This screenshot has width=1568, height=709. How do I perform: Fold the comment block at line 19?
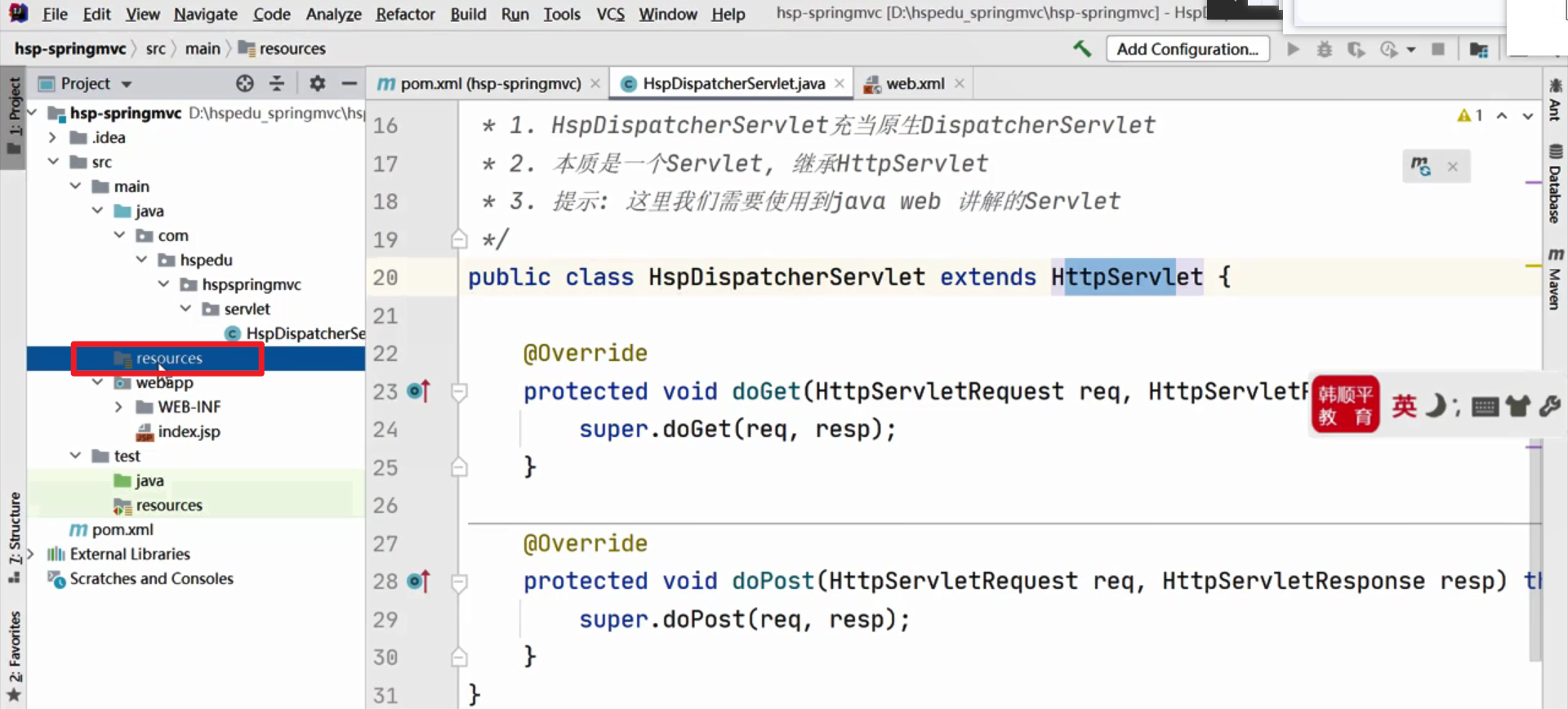pos(459,239)
